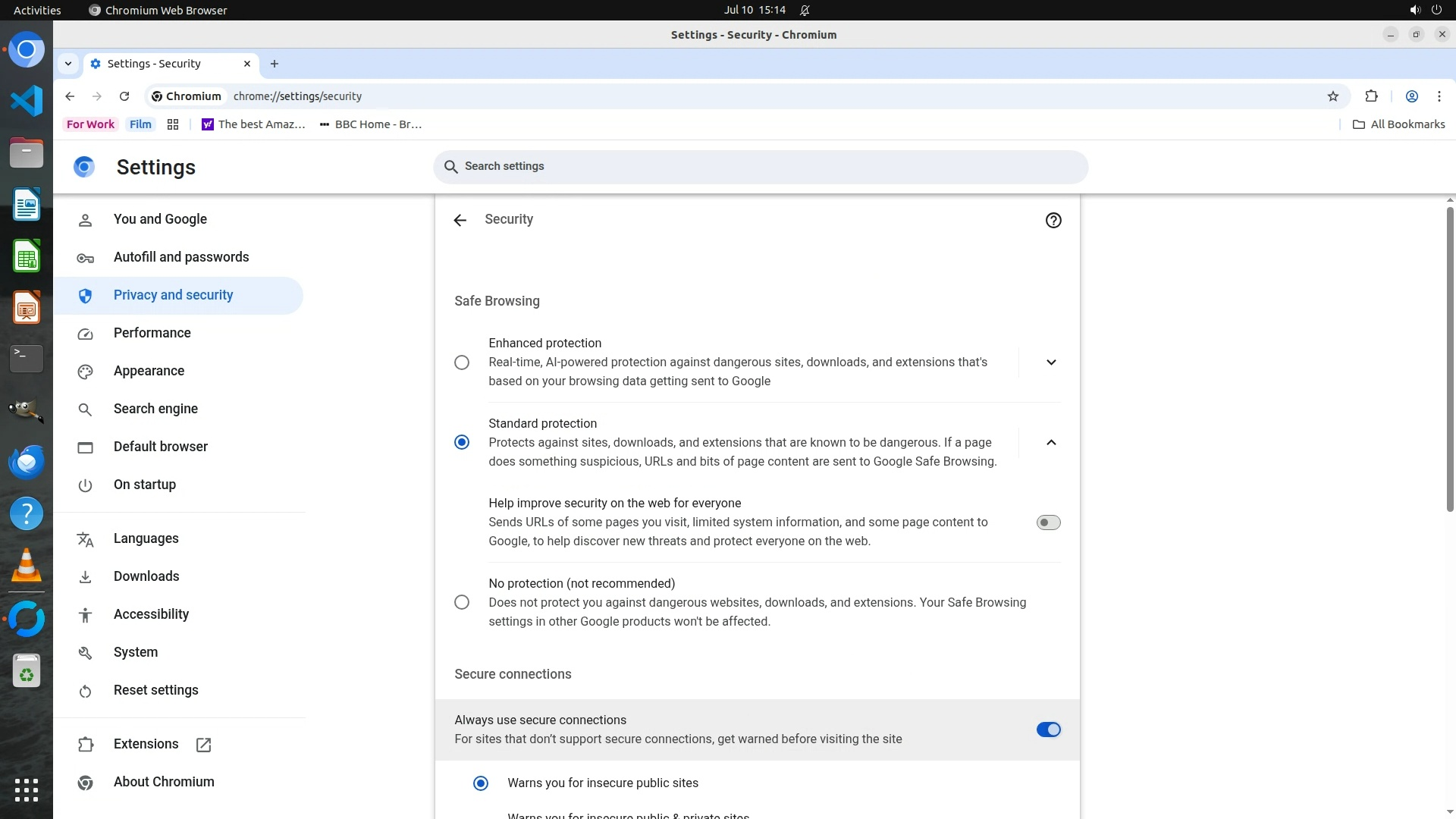
Task: Open the Extensions puzzle icon
Action: click(1371, 96)
